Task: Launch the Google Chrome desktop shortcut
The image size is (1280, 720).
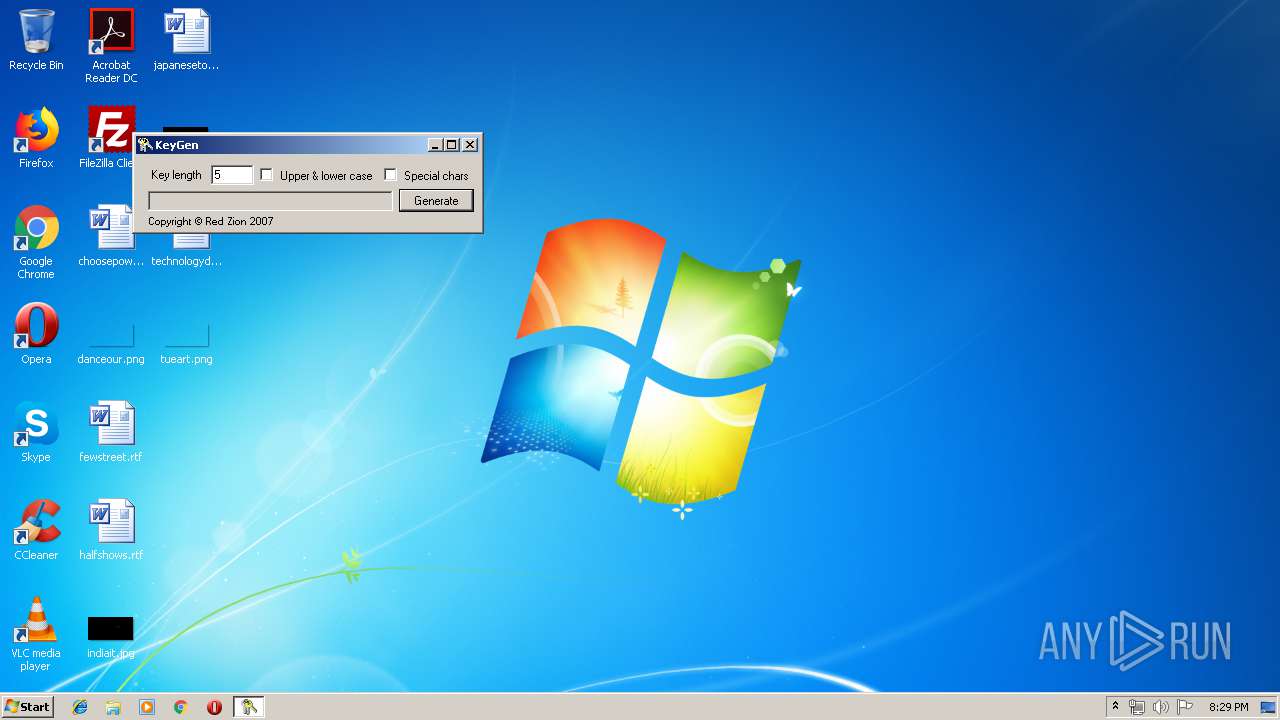Action: click(36, 242)
